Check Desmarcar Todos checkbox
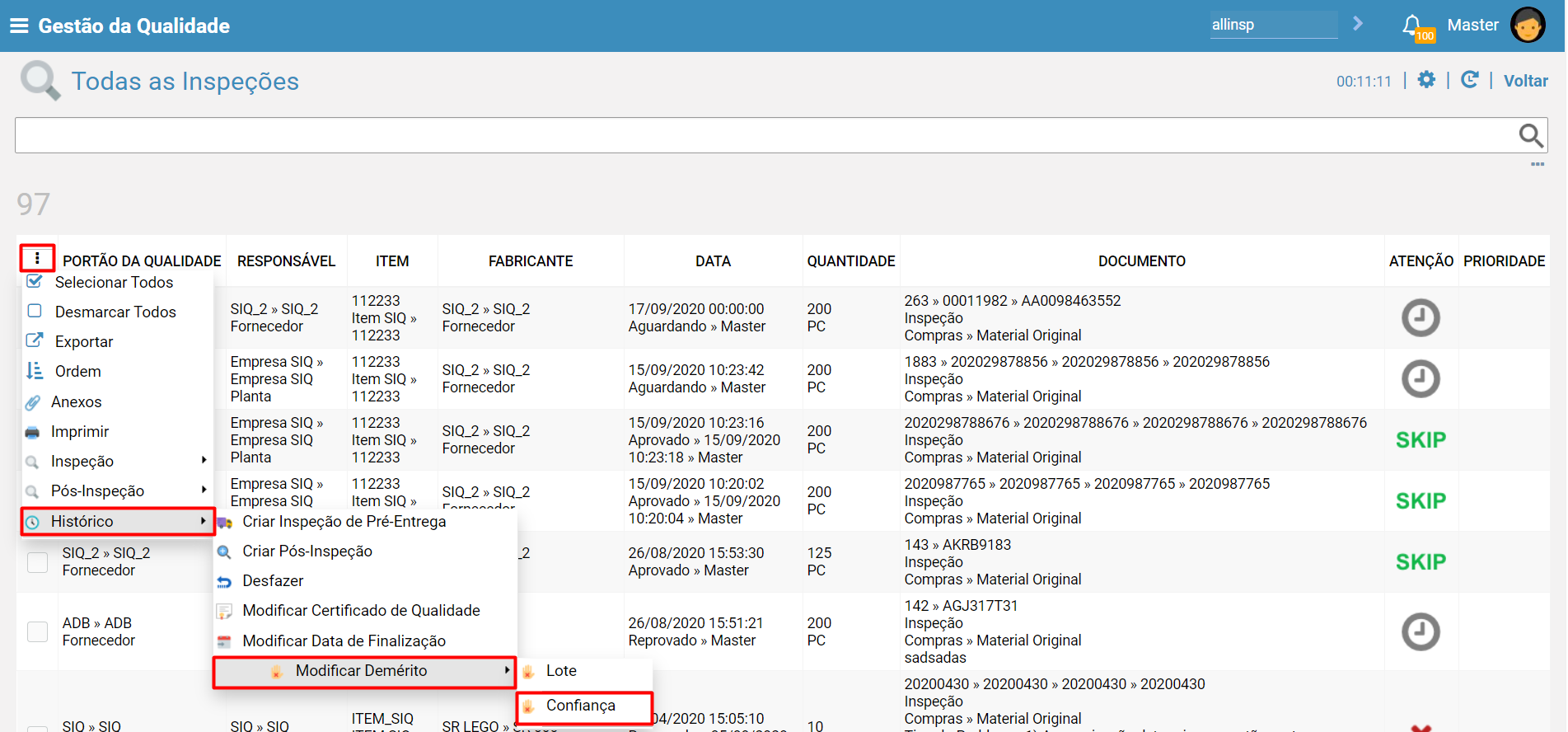The image size is (1568, 732). point(35,311)
